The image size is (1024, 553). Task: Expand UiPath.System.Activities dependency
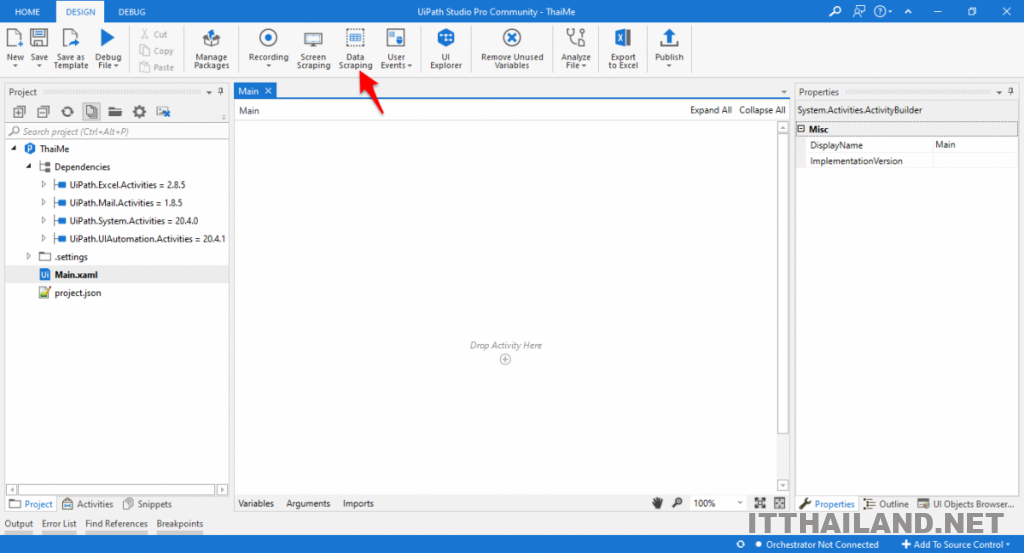[x=44, y=220]
